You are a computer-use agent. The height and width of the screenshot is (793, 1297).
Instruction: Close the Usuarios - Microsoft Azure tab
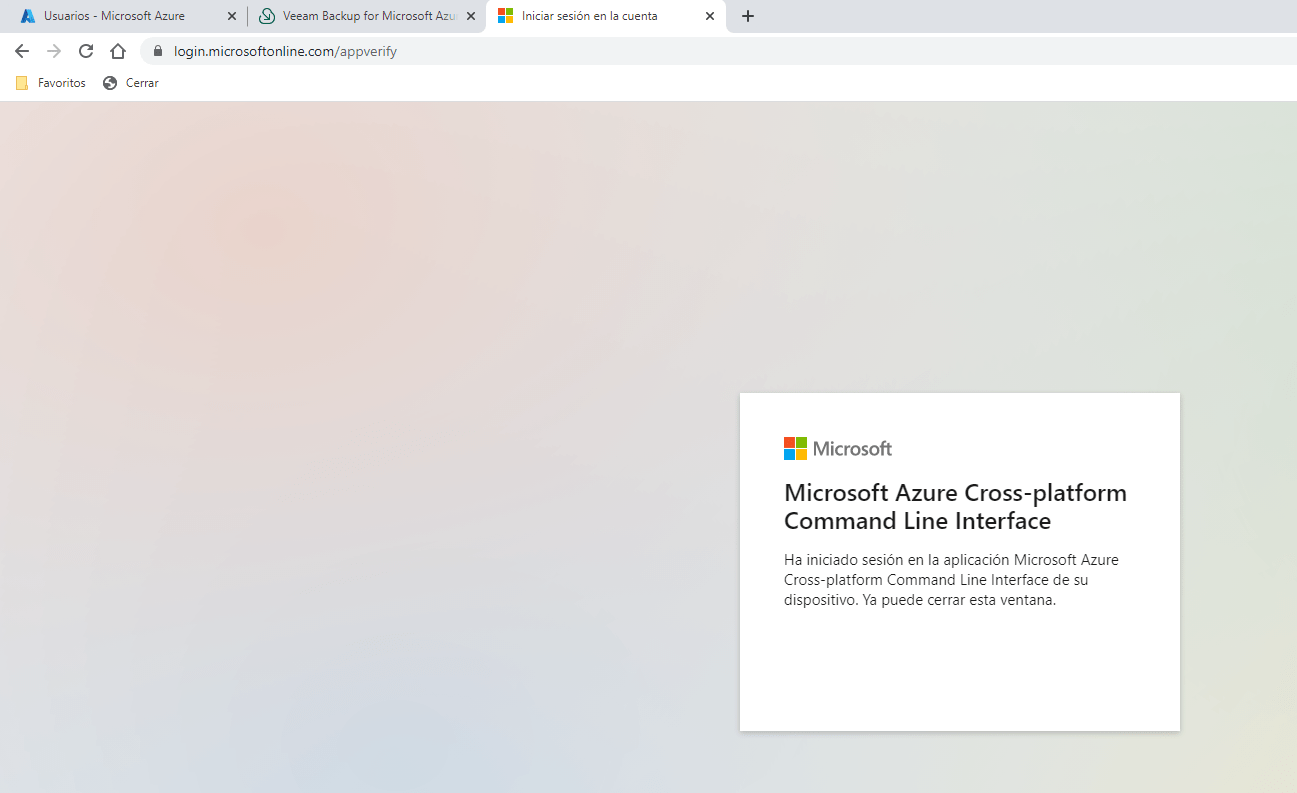(232, 16)
